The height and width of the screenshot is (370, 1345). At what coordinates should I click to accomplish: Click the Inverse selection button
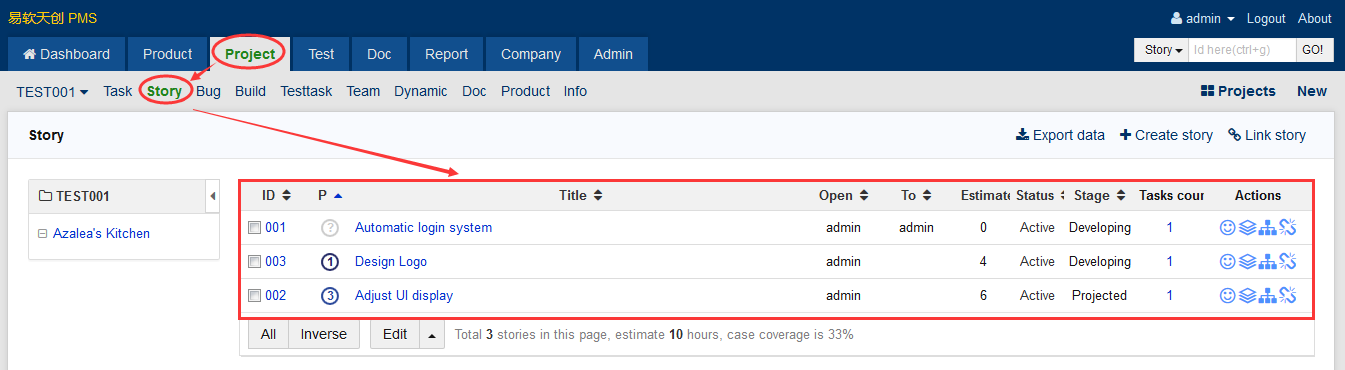[x=324, y=335]
